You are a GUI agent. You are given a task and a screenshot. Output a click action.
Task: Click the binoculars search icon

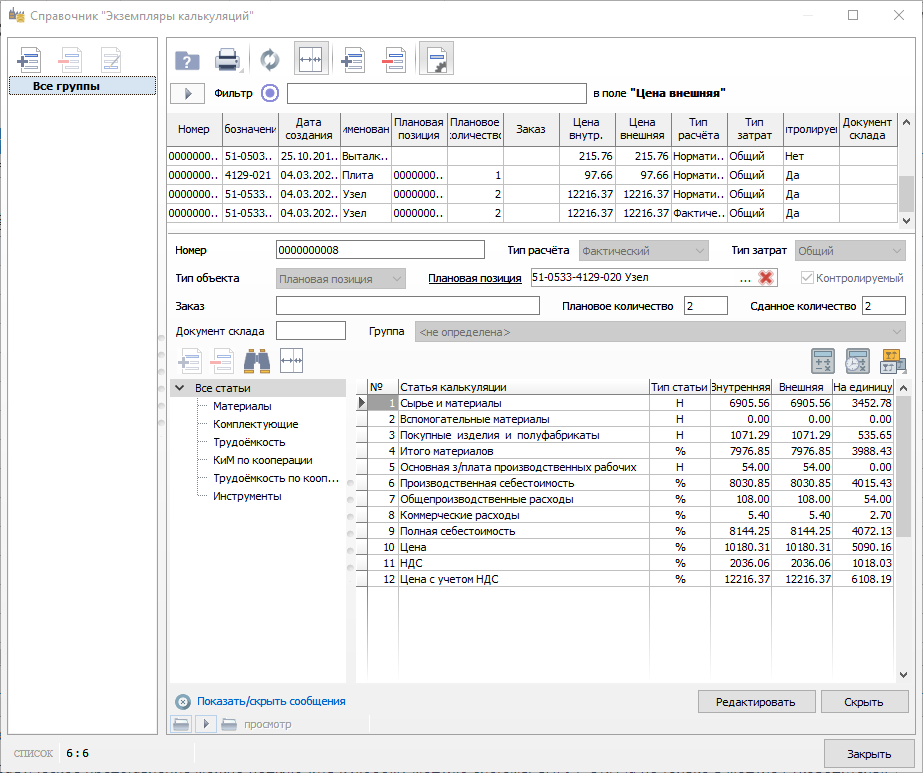coord(257,360)
